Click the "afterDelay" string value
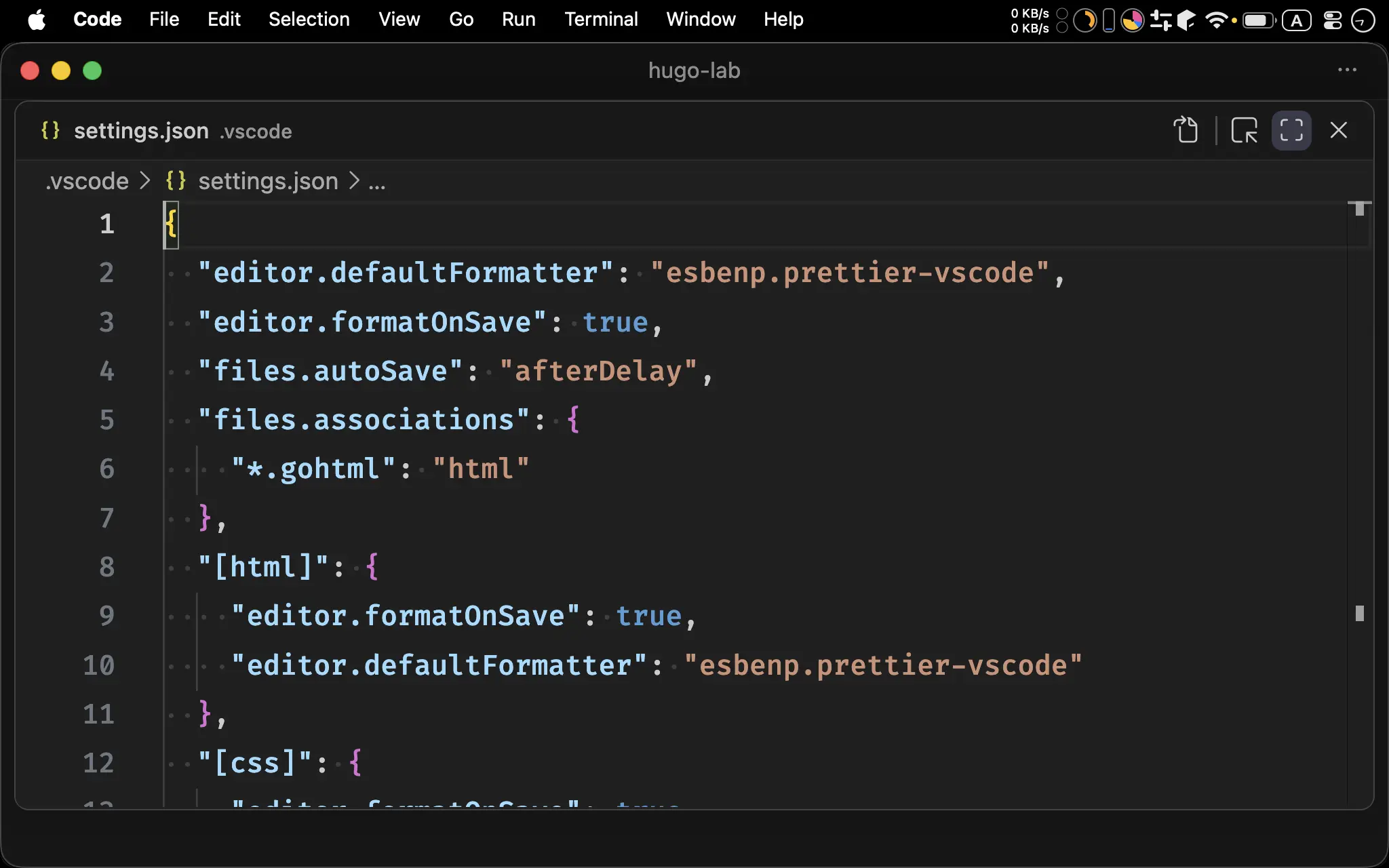 [x=598, y=371]
